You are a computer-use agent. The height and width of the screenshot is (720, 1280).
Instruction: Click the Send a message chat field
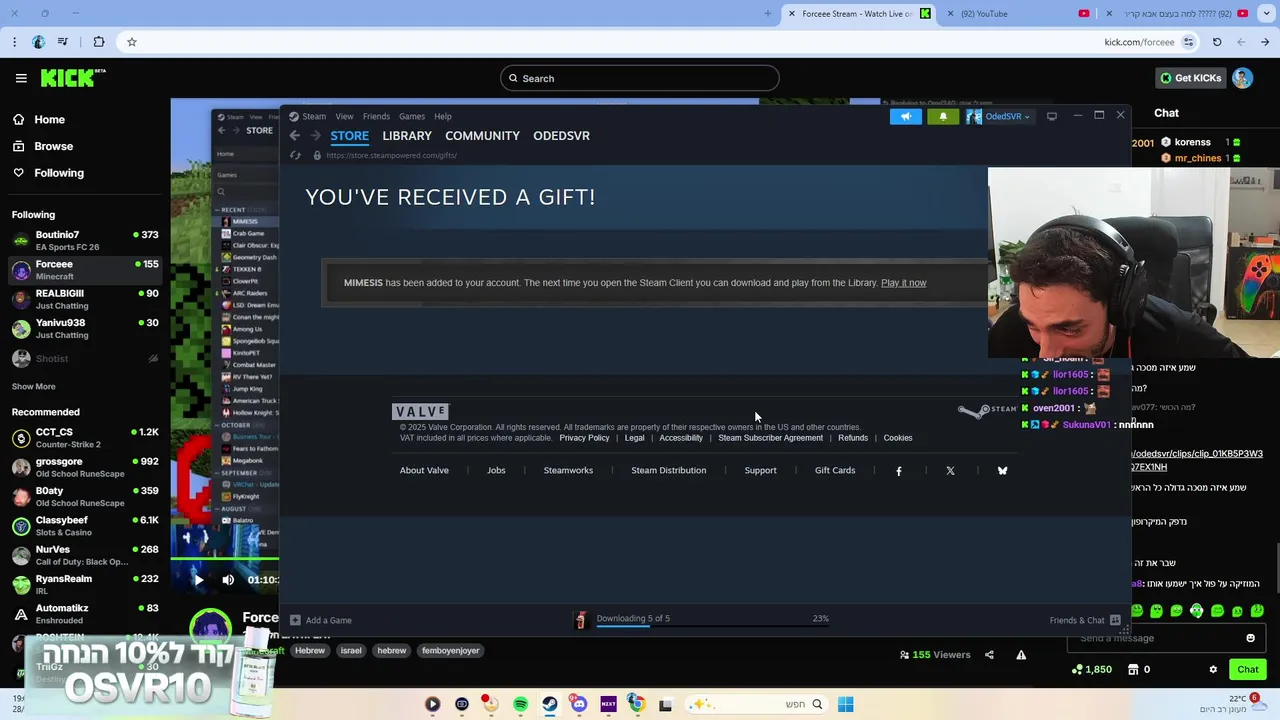click(1167, 638)
